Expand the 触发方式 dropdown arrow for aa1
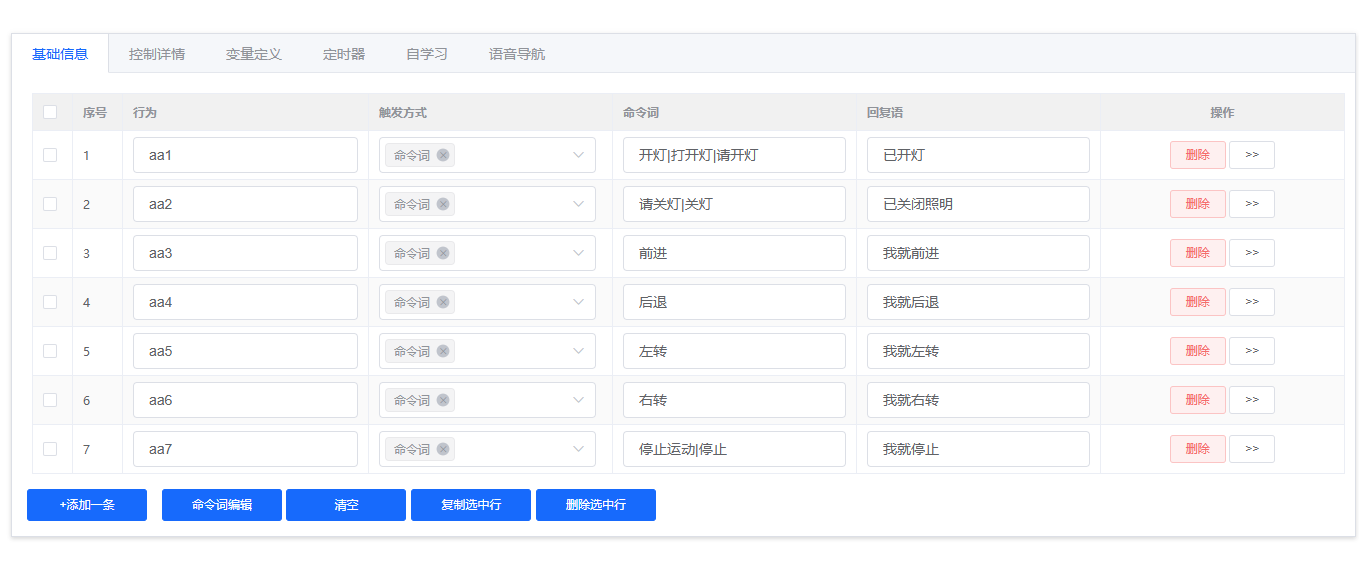Screen dimensions: 1359x564 click(578, 155)
